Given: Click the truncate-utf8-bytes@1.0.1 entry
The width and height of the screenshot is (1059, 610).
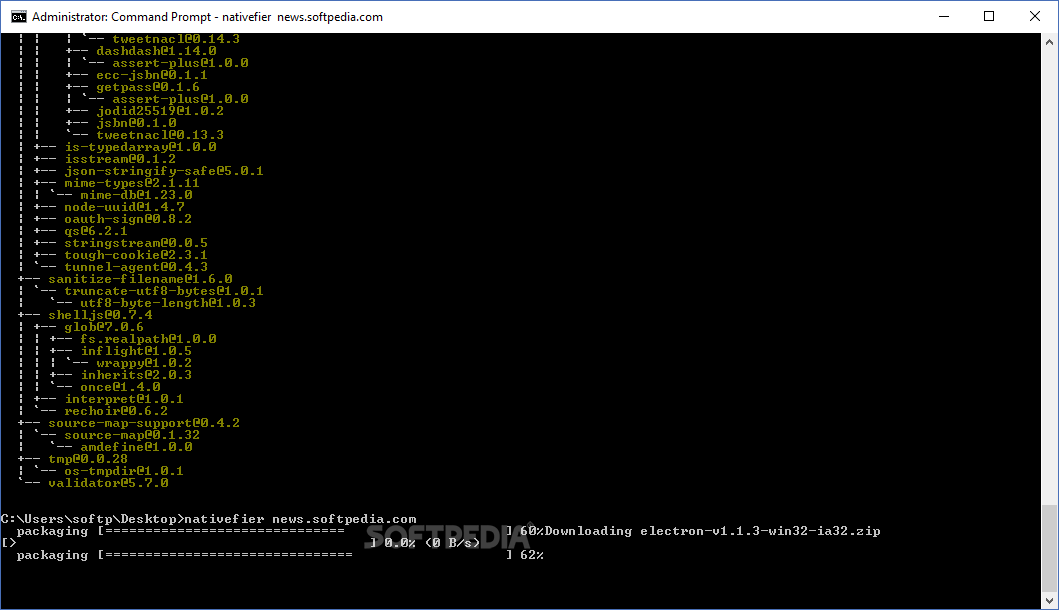Looking at the screenshot, I should (x=164, y=292).
